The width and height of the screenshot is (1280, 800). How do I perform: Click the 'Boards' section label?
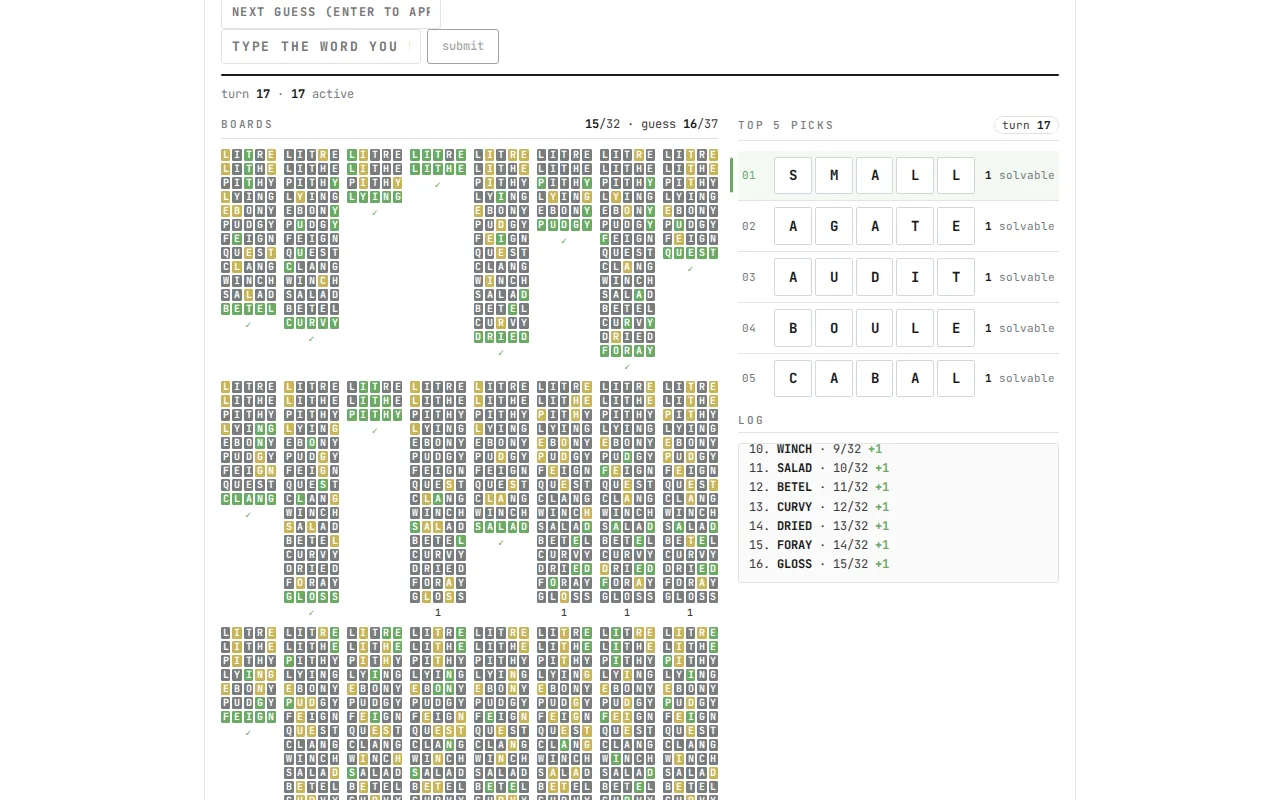247,124
